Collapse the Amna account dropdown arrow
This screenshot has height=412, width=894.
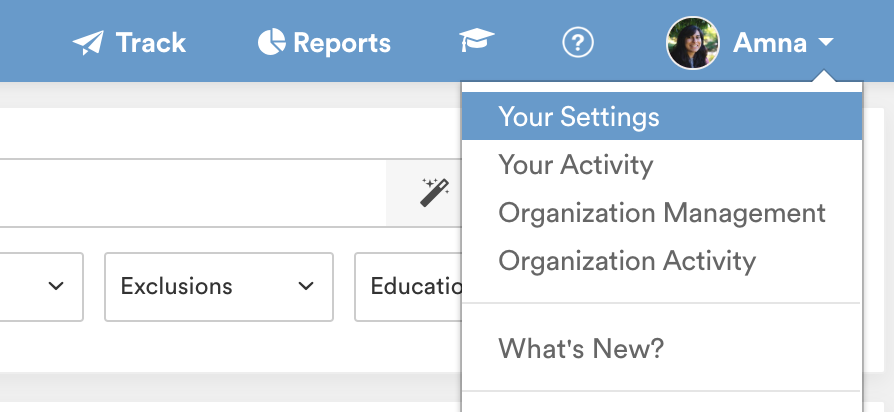coord(825,42)
